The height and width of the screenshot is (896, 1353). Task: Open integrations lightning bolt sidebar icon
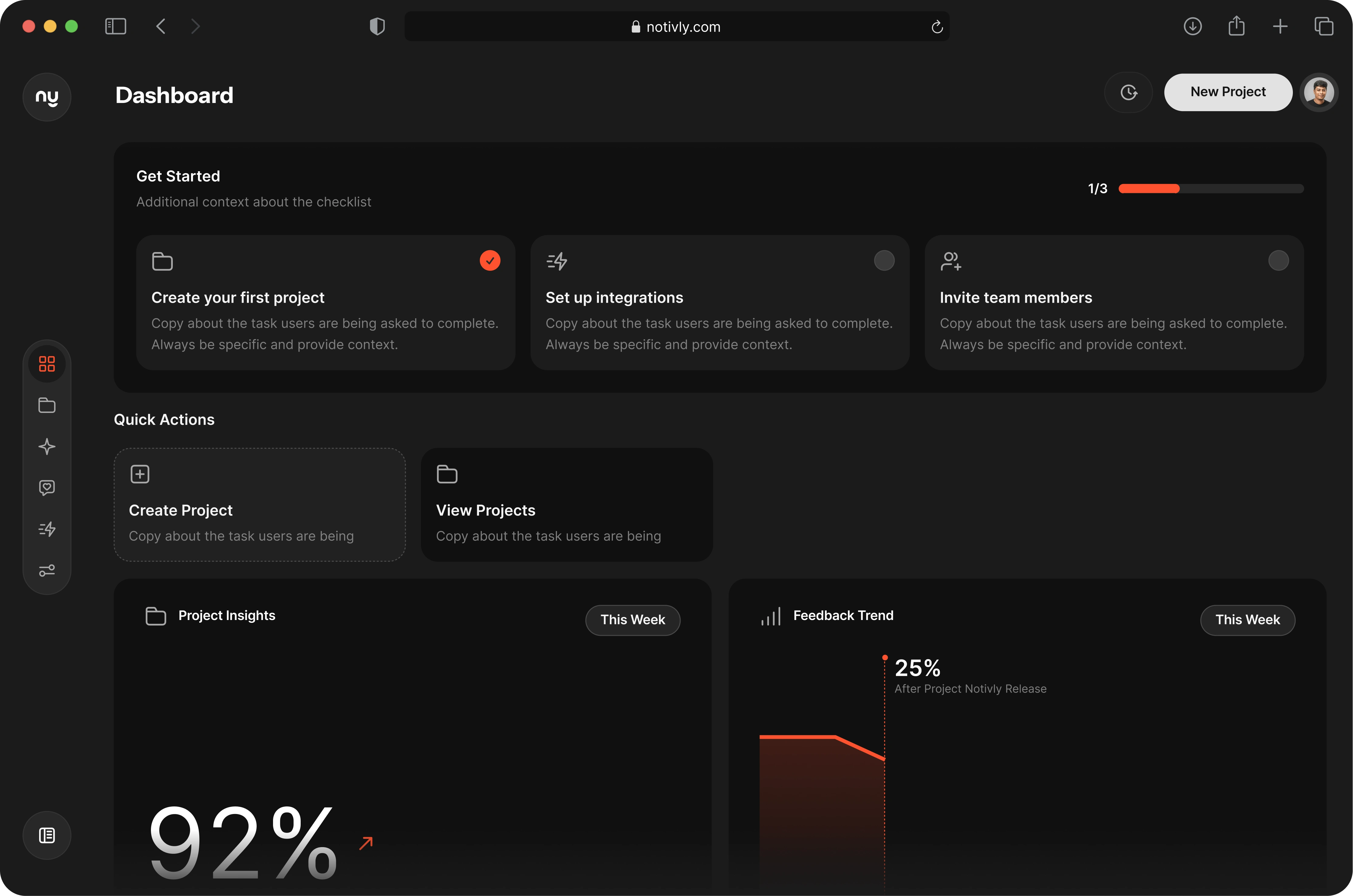tap(47, 529)
